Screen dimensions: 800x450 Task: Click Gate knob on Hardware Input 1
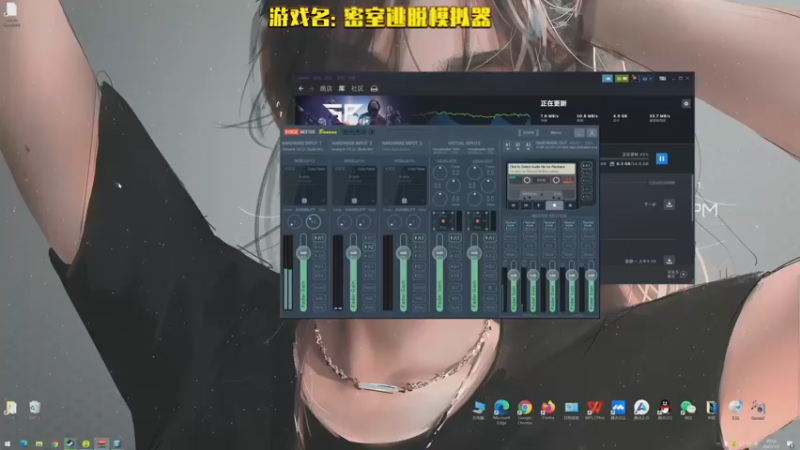coord(313,221)
